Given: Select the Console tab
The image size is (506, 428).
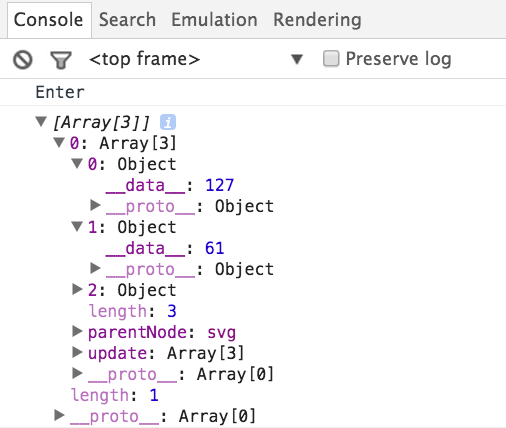Looking at the screenshot, I should coord(49,20).
